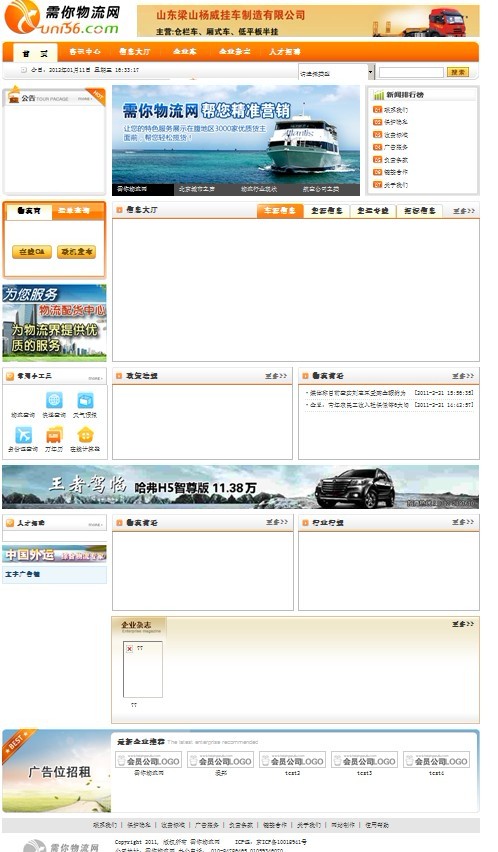Screen dimensions: 498x852
Task: Click the text ad slot below 中国外运
Action: (54, 574)
